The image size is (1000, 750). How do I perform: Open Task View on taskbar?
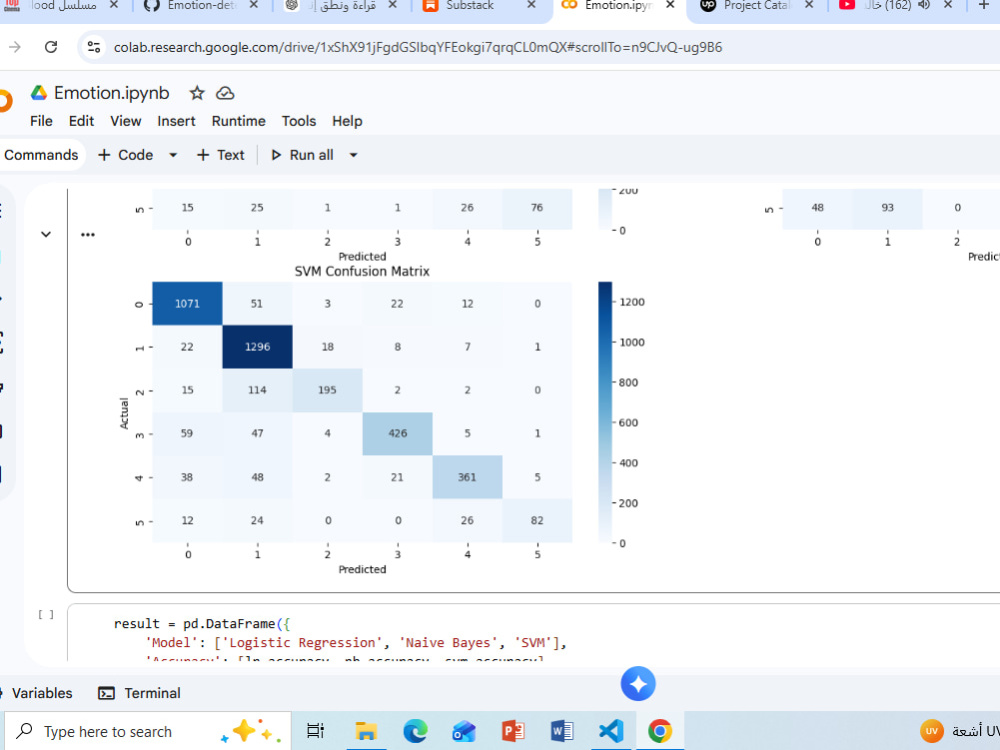pyautogui.click(x=315, y=731)
